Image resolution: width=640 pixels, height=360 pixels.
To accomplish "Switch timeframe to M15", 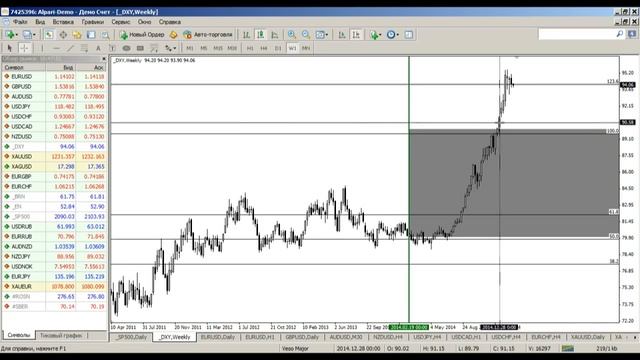I will click(218, 48).
